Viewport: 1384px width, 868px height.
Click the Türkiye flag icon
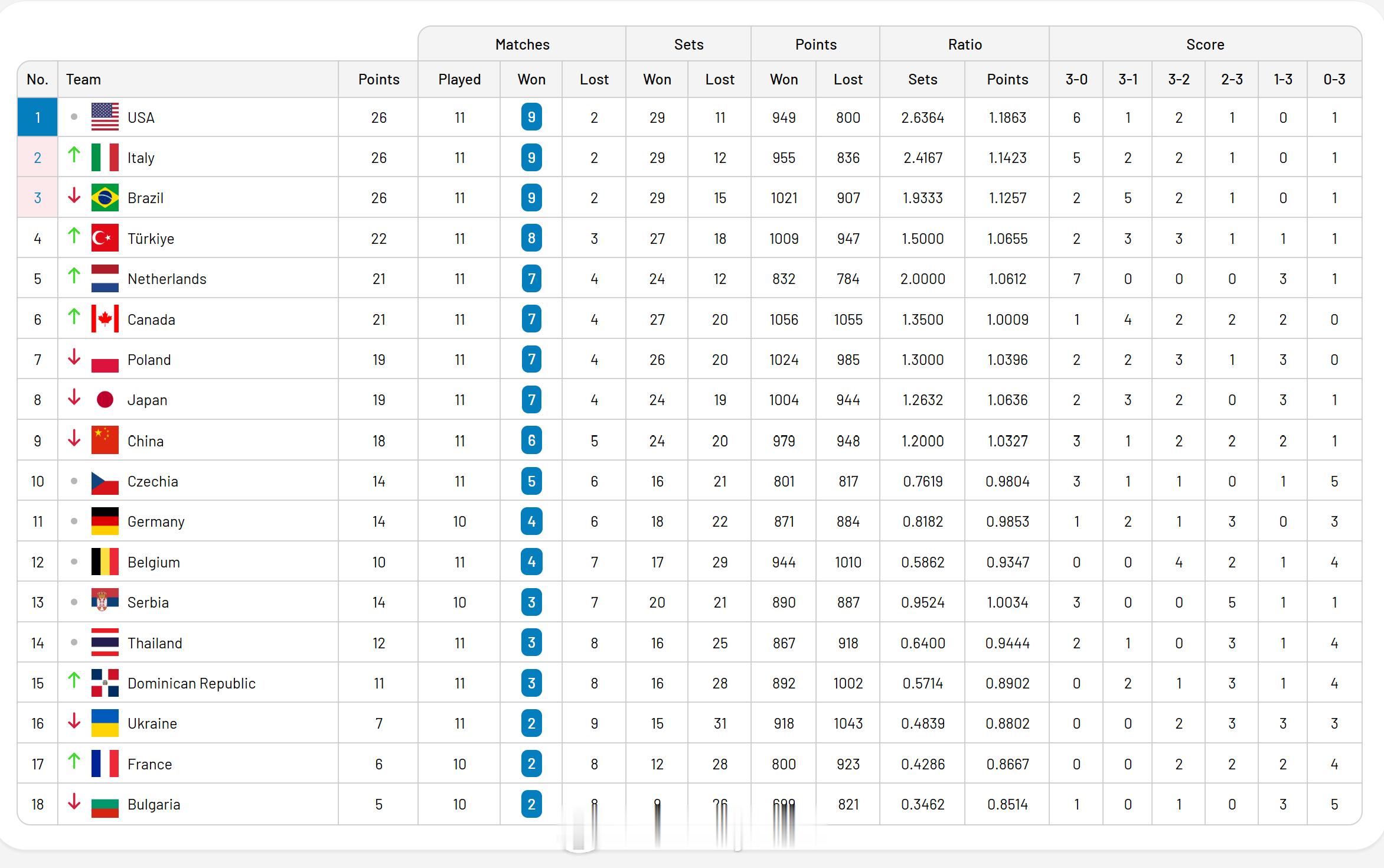point(105,238)
